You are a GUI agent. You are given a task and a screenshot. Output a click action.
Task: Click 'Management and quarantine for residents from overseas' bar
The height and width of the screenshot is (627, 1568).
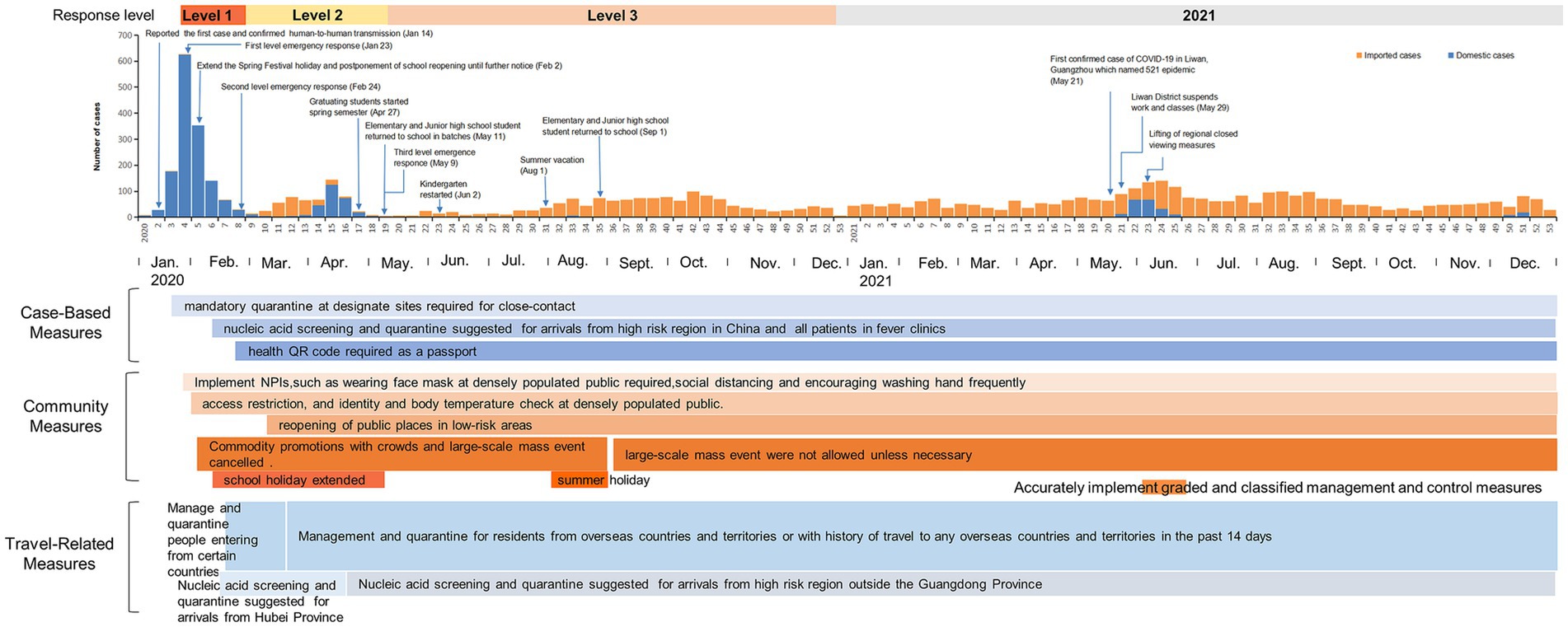tap(922, 536)
